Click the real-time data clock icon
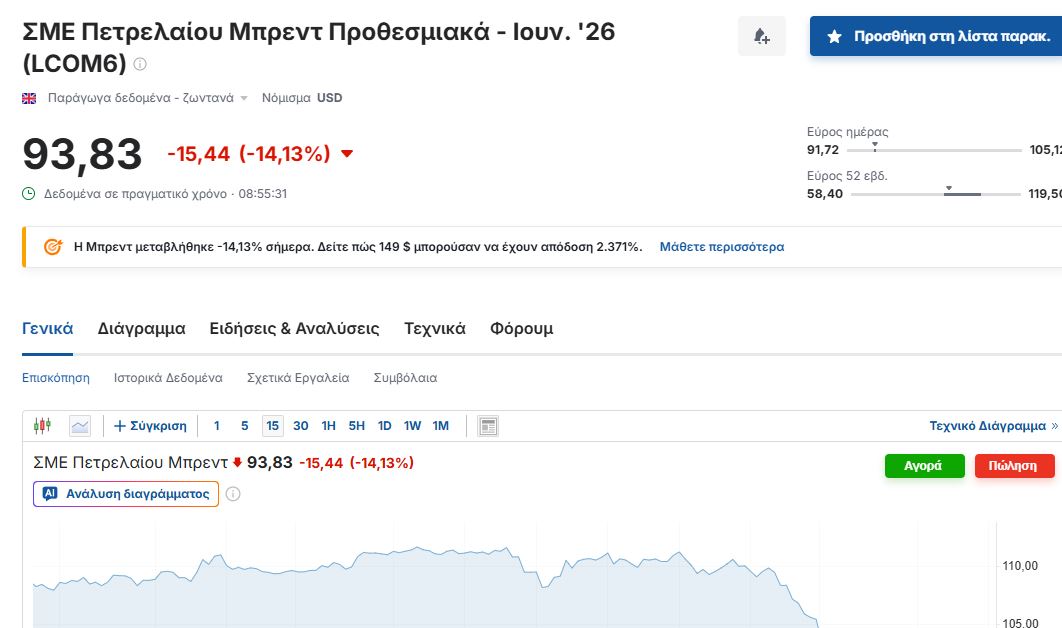Viewport: 1062px width, 628px height. pyautogui.click(x=29, y=193)
